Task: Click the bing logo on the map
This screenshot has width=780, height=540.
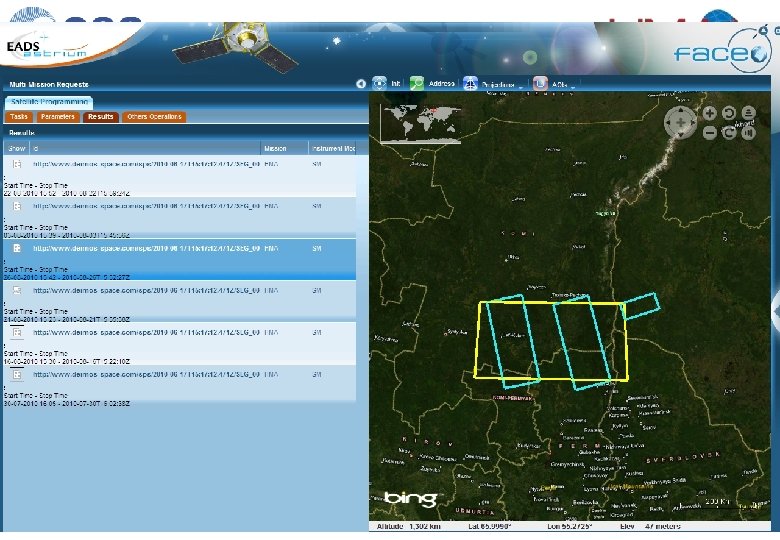Action: click(x=410, y=498)
